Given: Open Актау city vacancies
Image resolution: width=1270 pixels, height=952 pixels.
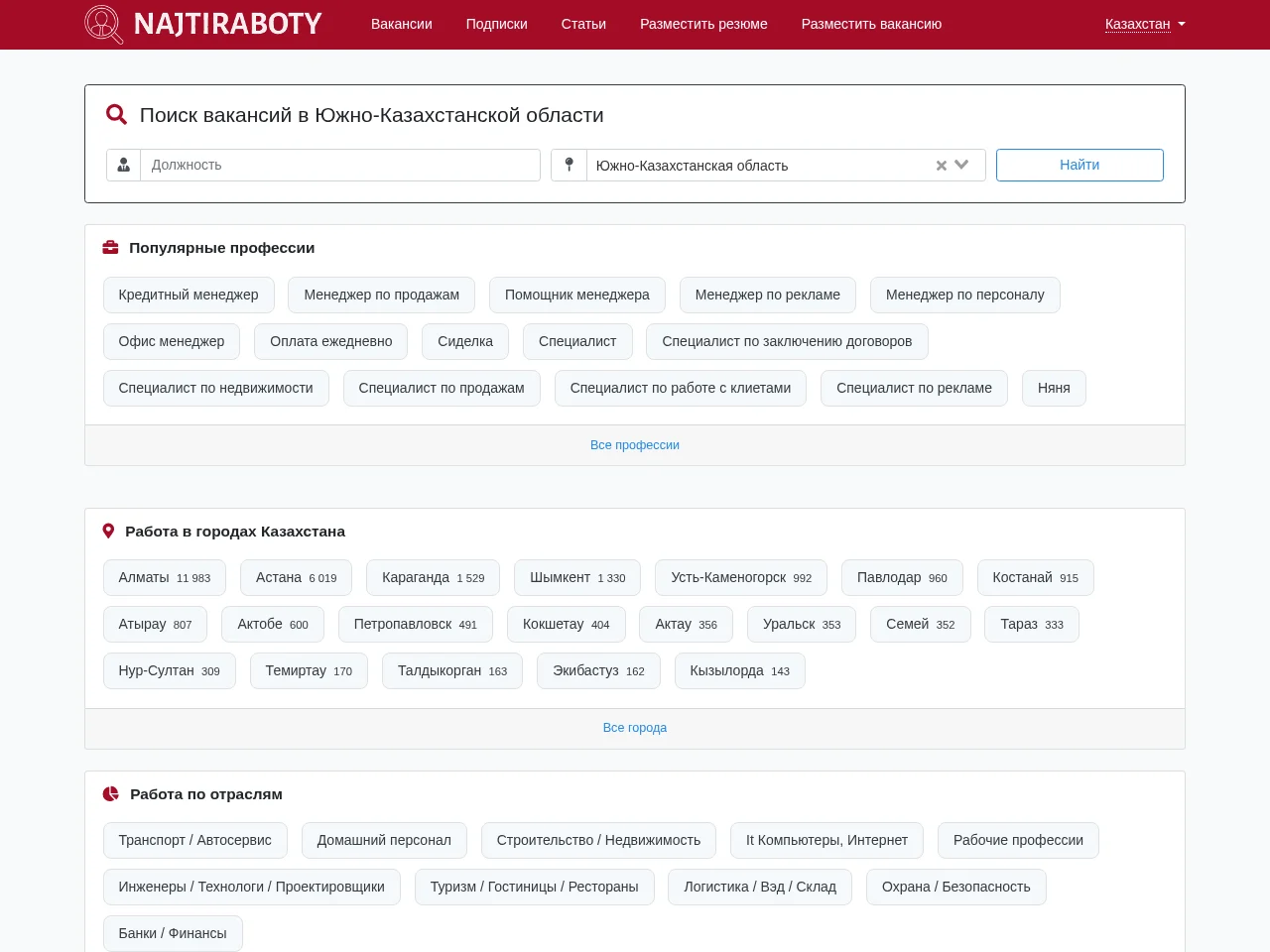Looking at the screenshot, I should 687,624.
